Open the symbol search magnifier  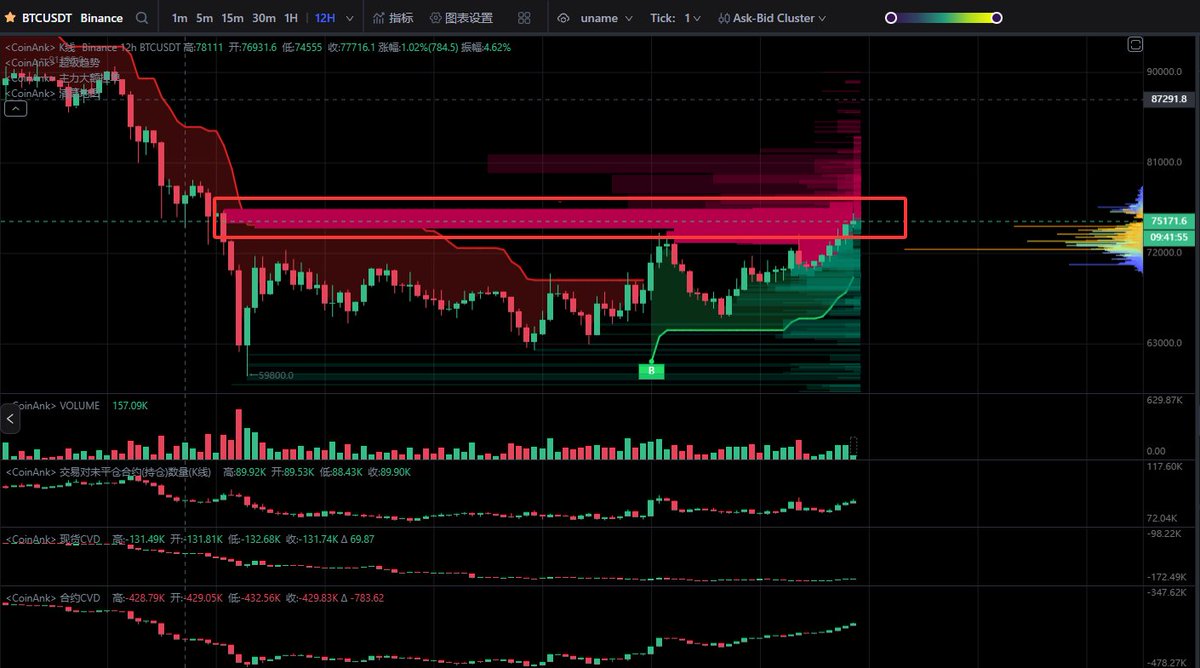(141, 18)
